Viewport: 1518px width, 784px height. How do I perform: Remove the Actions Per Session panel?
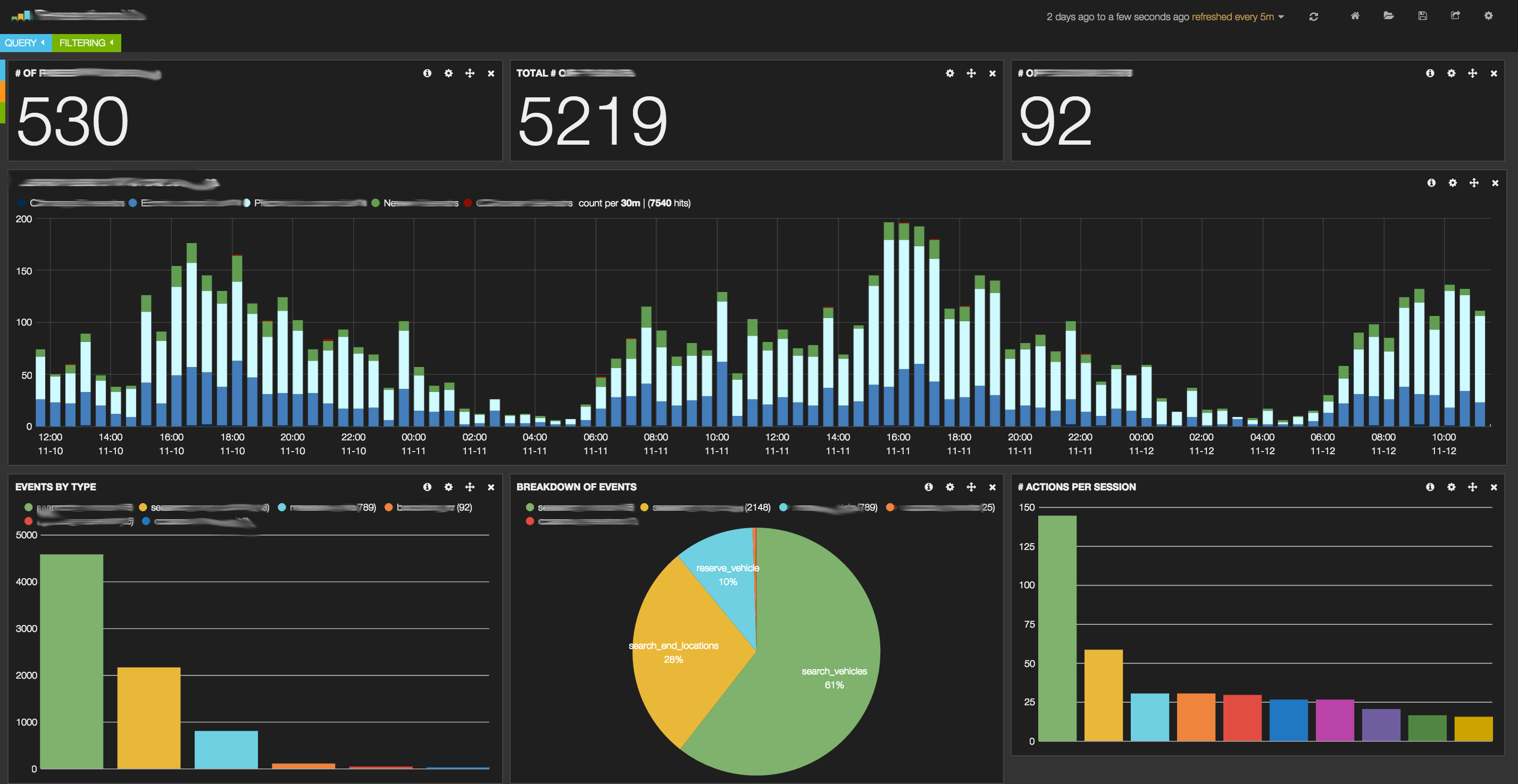1494,488
